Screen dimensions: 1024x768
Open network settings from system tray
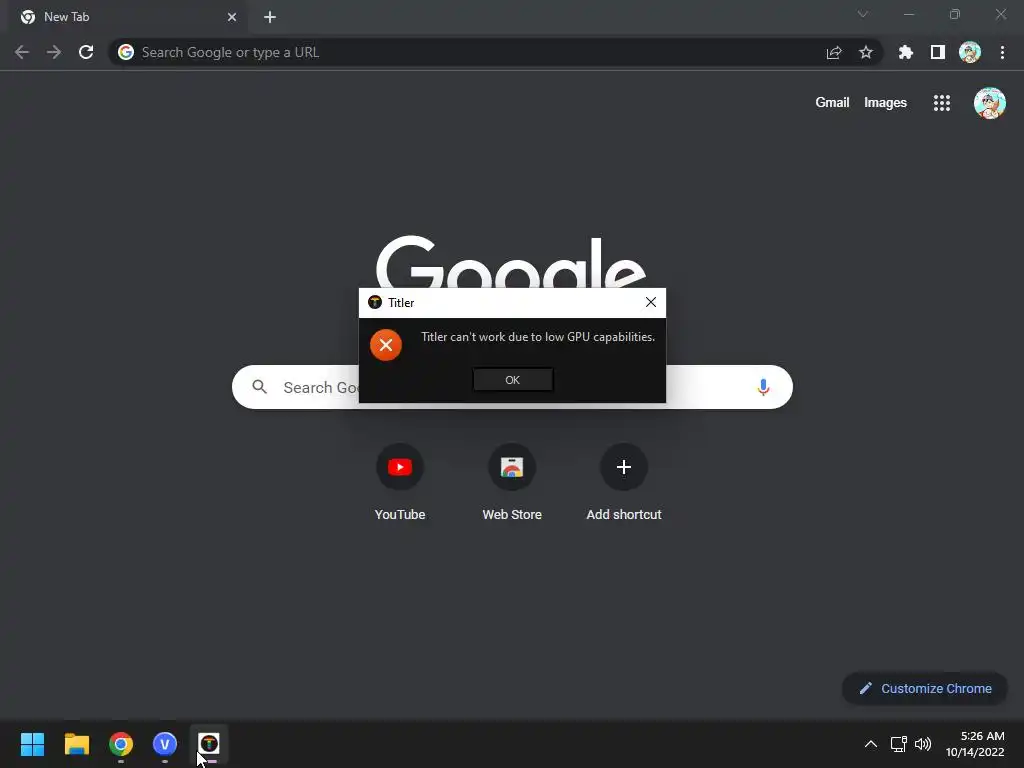coord(899,744)
